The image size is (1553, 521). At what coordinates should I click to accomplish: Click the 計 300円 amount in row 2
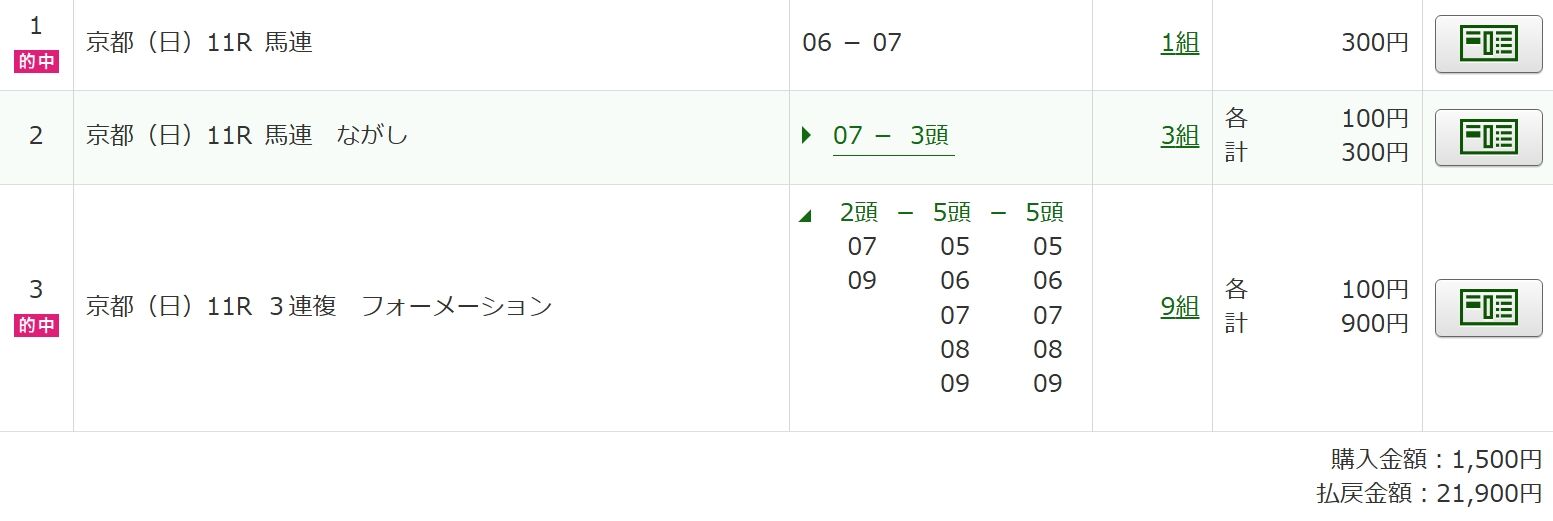click(1317, 153)
